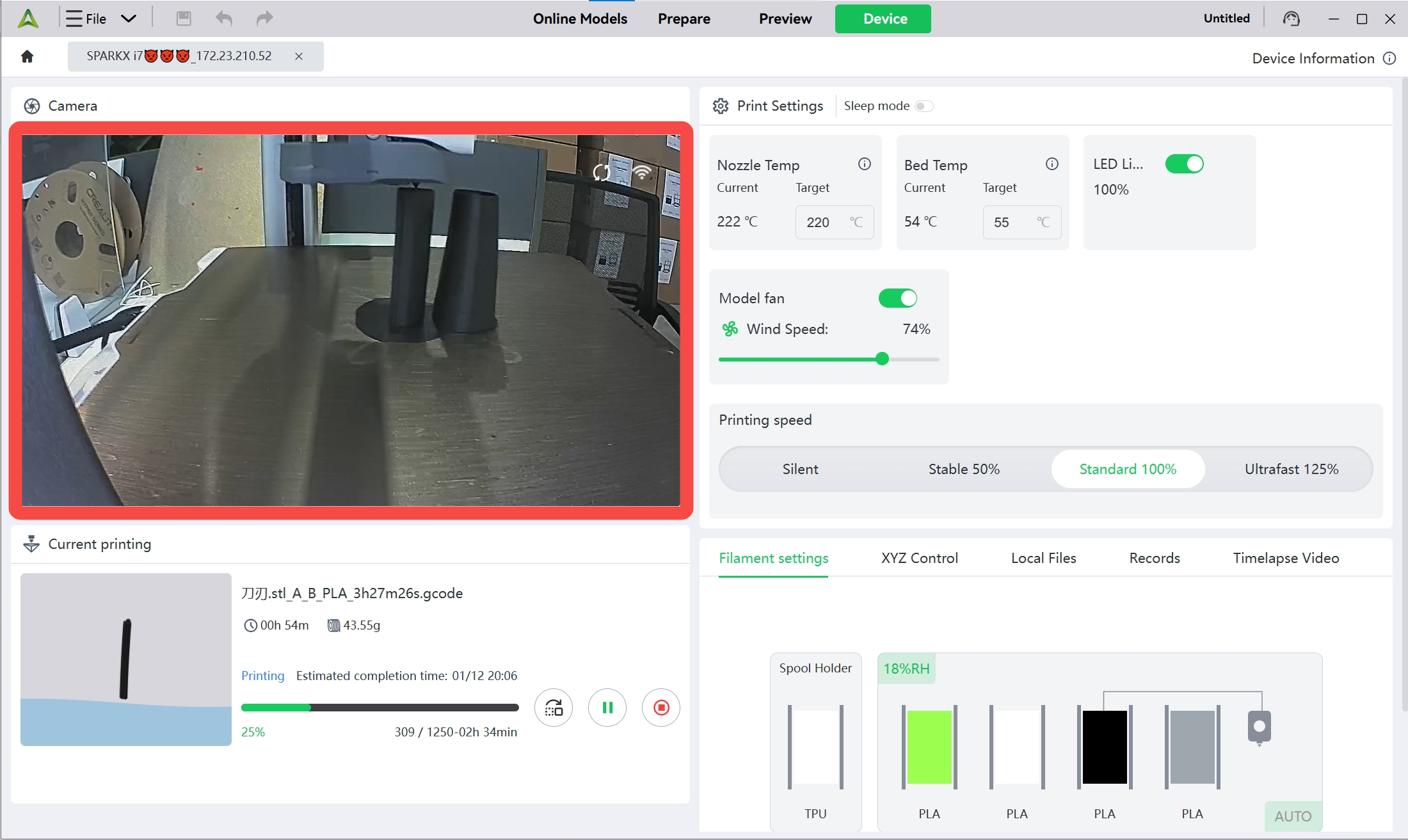Open the File hamburger menu
1408x840 pixels.
coord(74,19)
